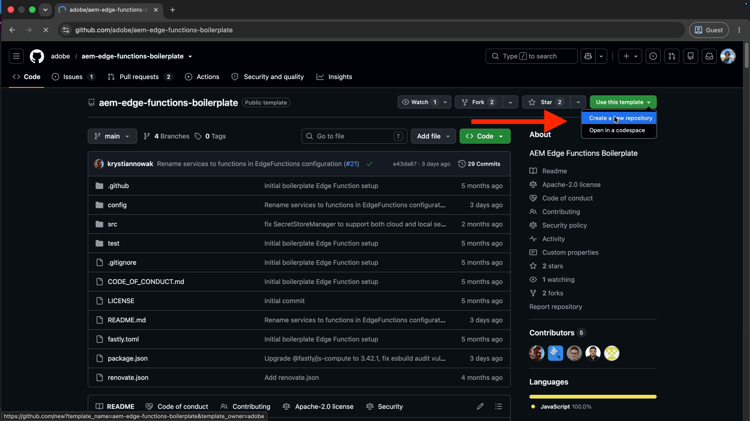Expand the Copilot options dropdown arrow

tap(601, 56)
